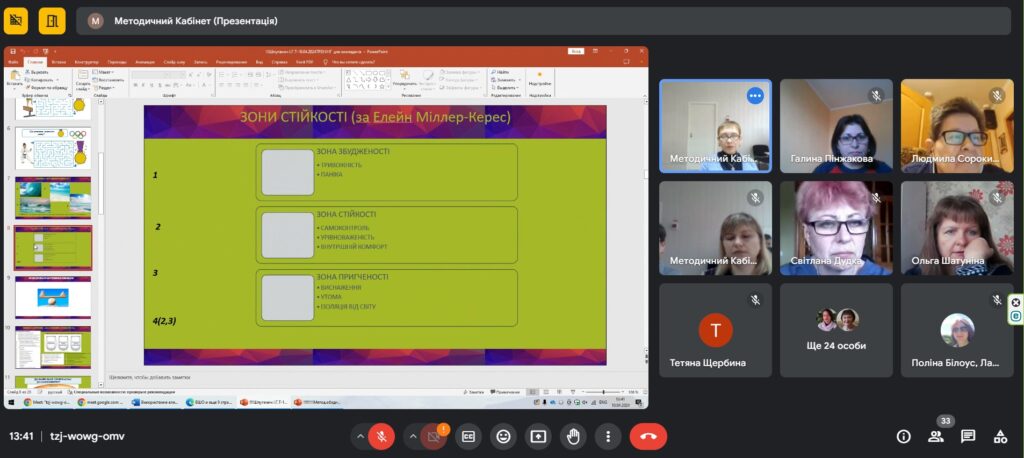Open the shapes gallery in the ribbon
Image resolution: width=1024 pixels, height=458 pixels.
point(368,80)
